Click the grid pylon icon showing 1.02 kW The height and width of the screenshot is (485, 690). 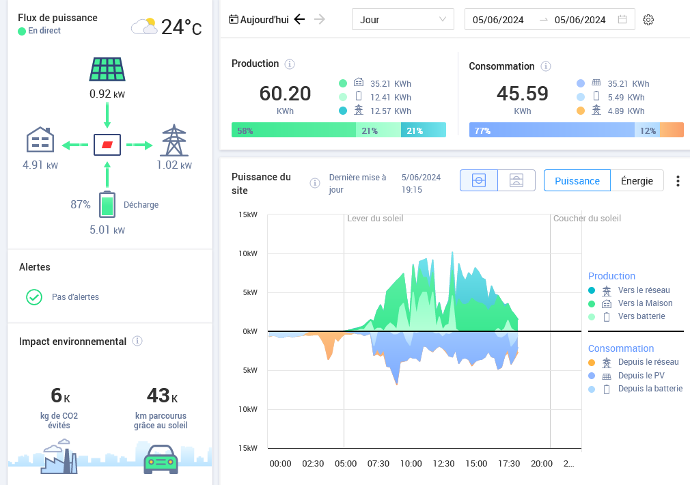pyautogui.click(x=174, y=140)
